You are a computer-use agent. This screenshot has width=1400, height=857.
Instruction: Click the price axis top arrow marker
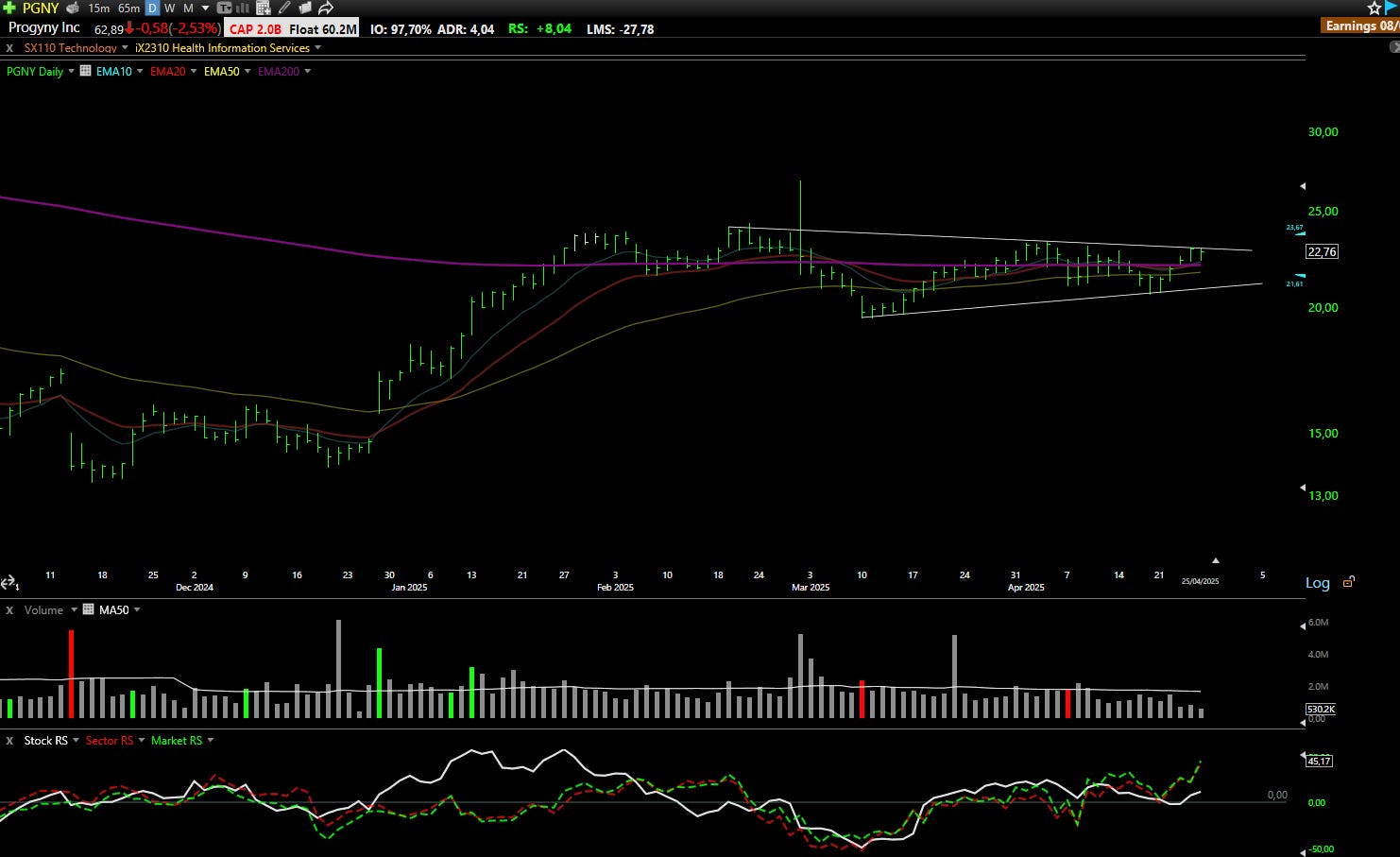tap(1303, 186)
